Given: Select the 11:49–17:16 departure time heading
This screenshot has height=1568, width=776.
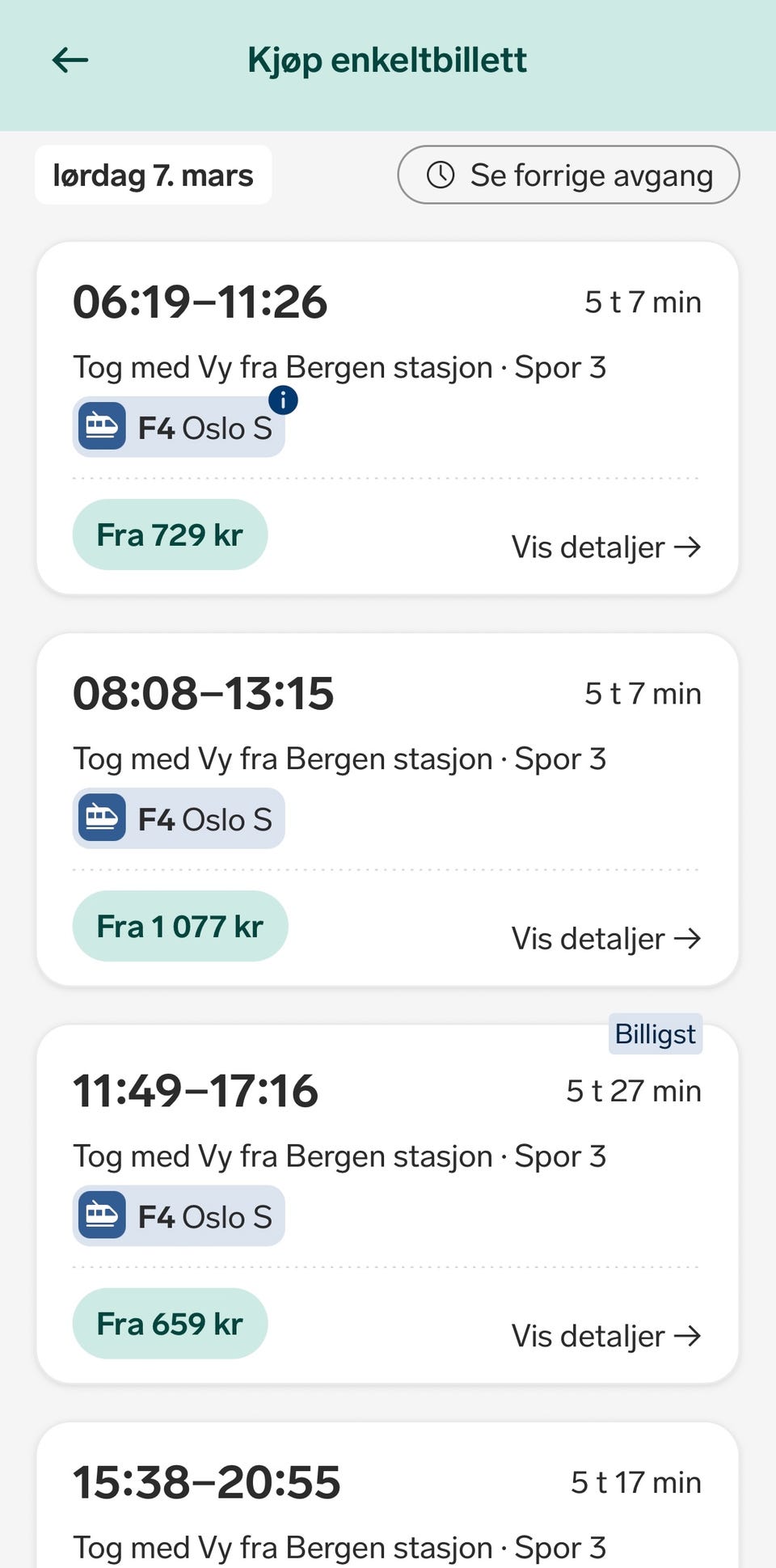Looking at the screenshot, I should (x=196, y=1091).
